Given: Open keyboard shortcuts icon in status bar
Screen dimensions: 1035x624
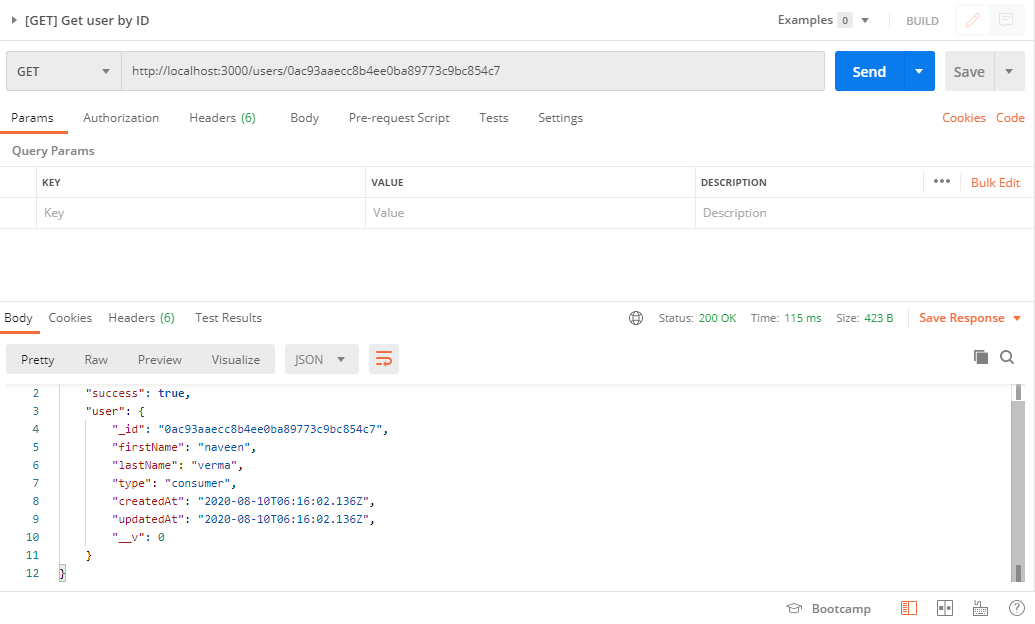Looking at the screenshot, I should [x=981, y=608].
